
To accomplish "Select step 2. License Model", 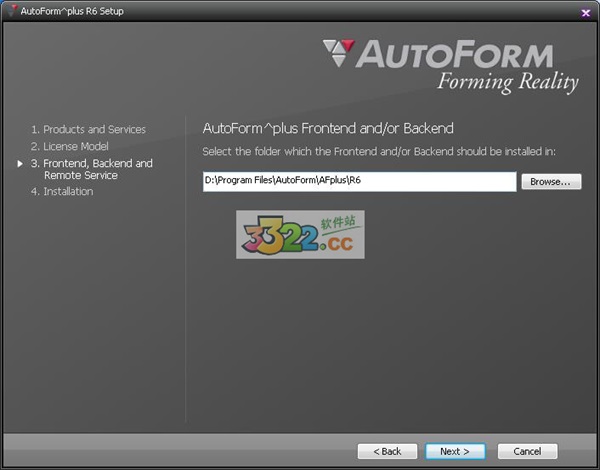I will (70, 146).
